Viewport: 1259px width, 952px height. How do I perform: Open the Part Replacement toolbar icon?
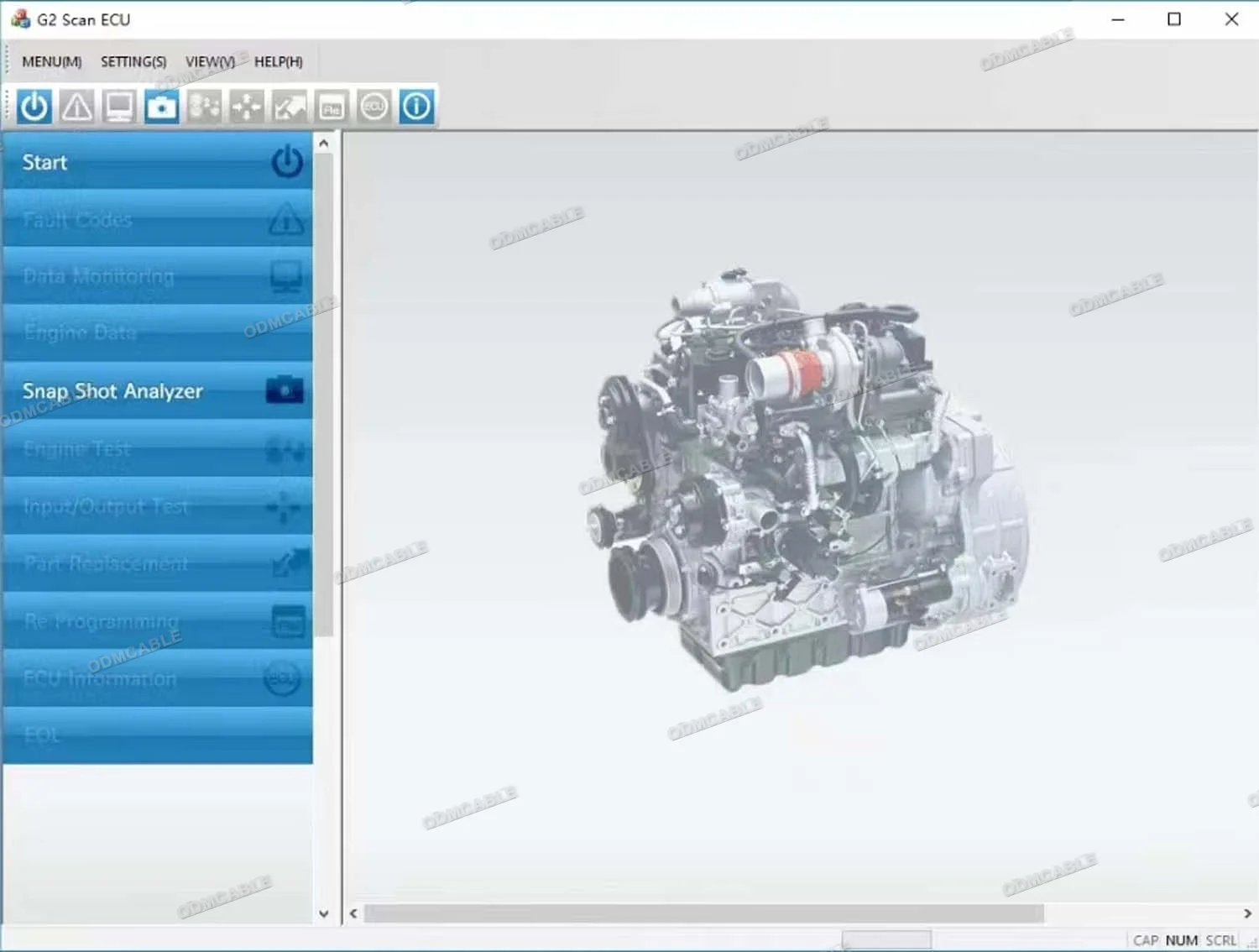289,107
